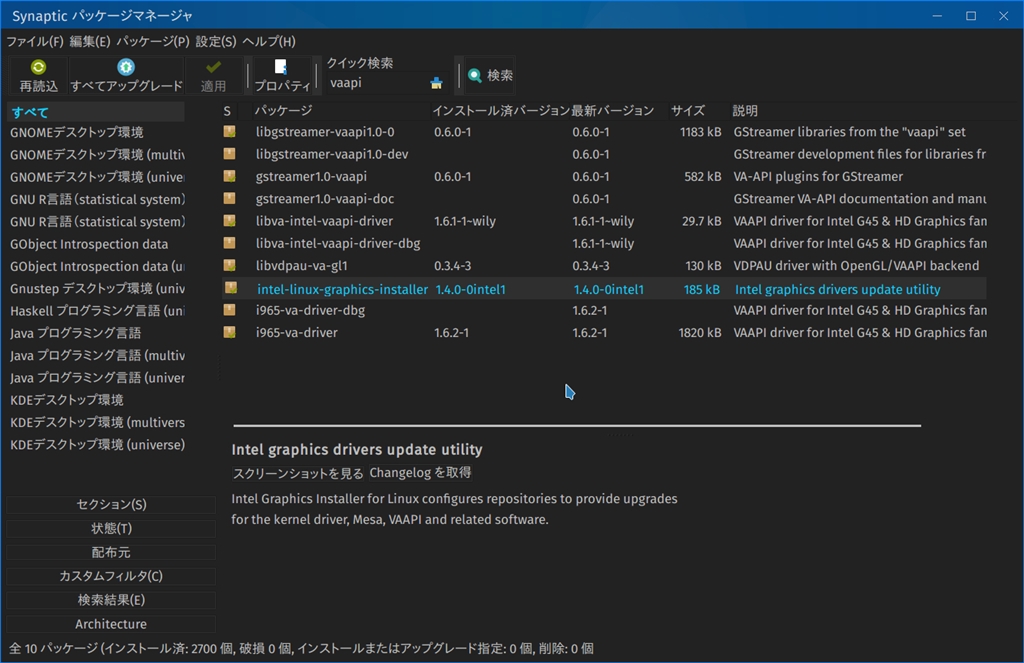Open the 設定(S) menu
Viewport: 1024px width, 663px height.
[x=216, y=42]
